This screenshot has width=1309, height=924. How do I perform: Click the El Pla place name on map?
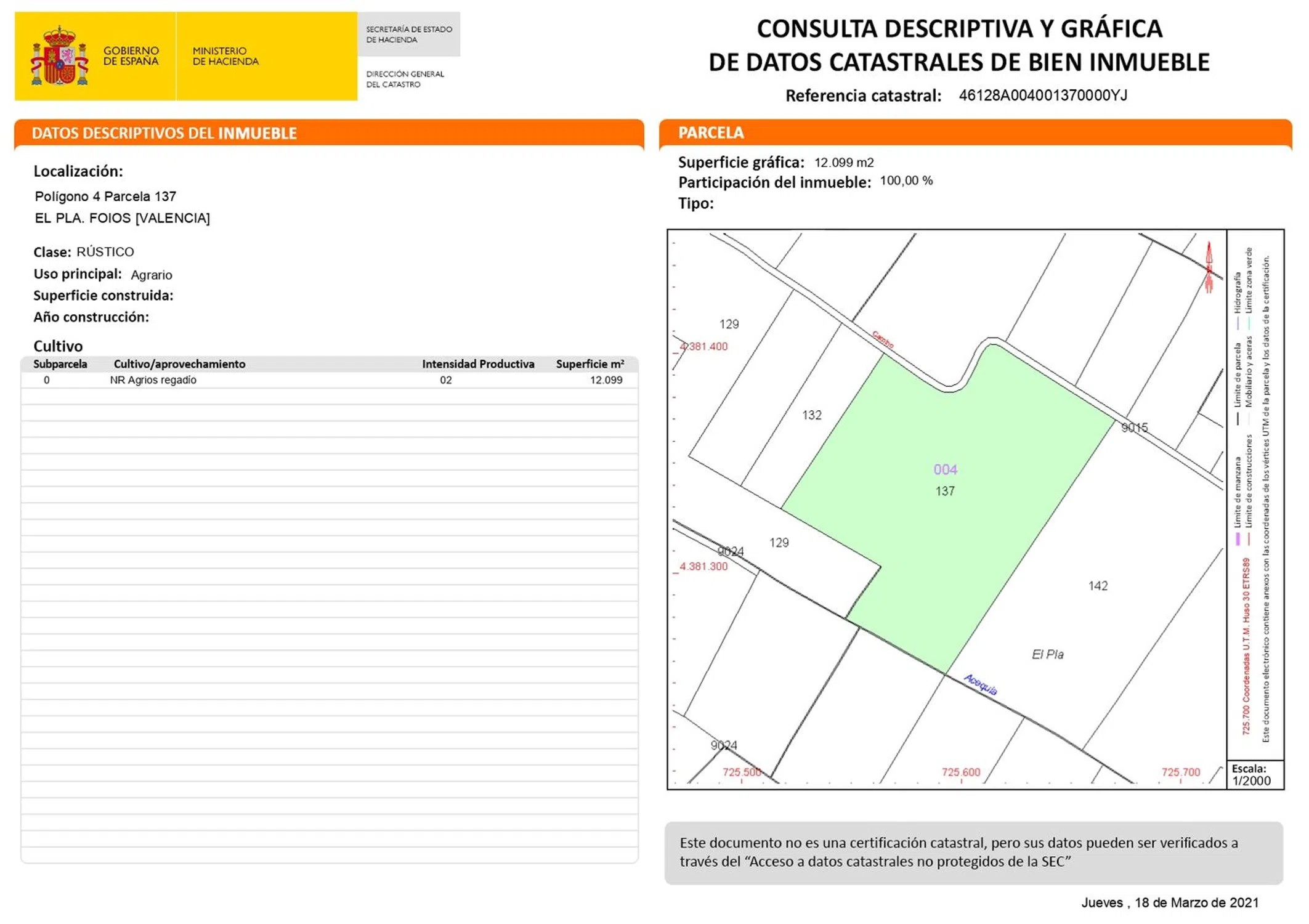pyautogui.click(x=1047, y=654)
